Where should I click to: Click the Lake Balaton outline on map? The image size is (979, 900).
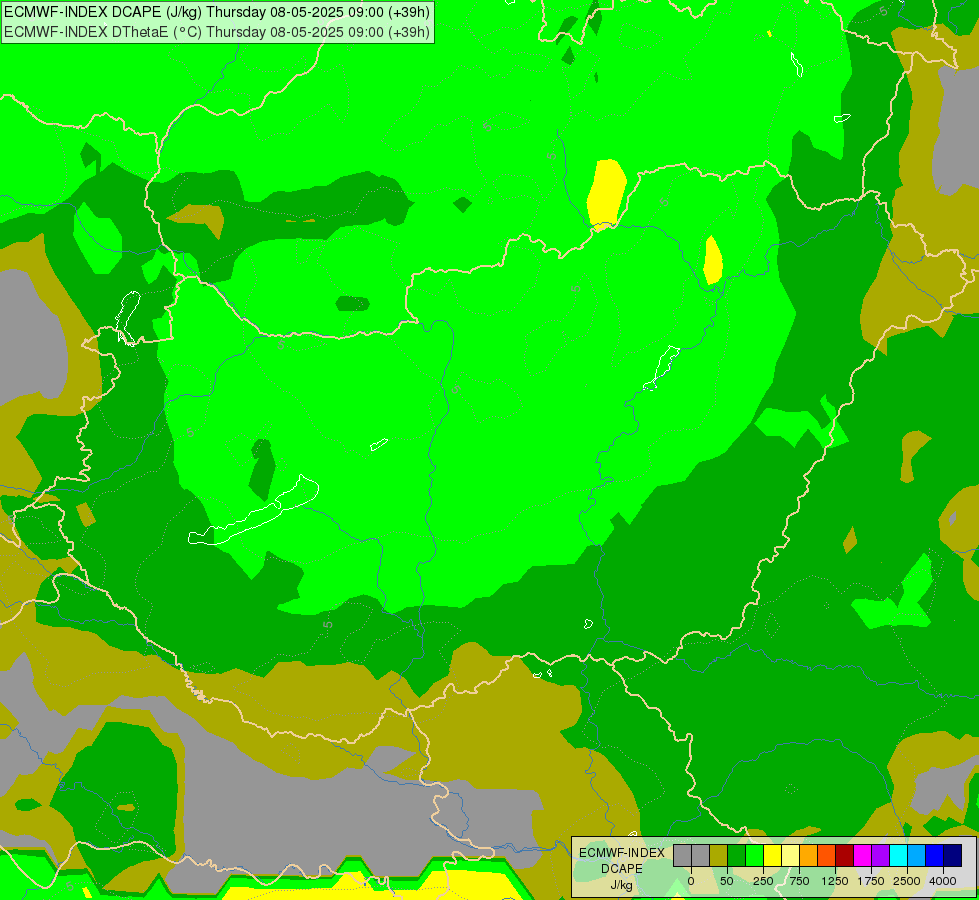coord(253,510)
